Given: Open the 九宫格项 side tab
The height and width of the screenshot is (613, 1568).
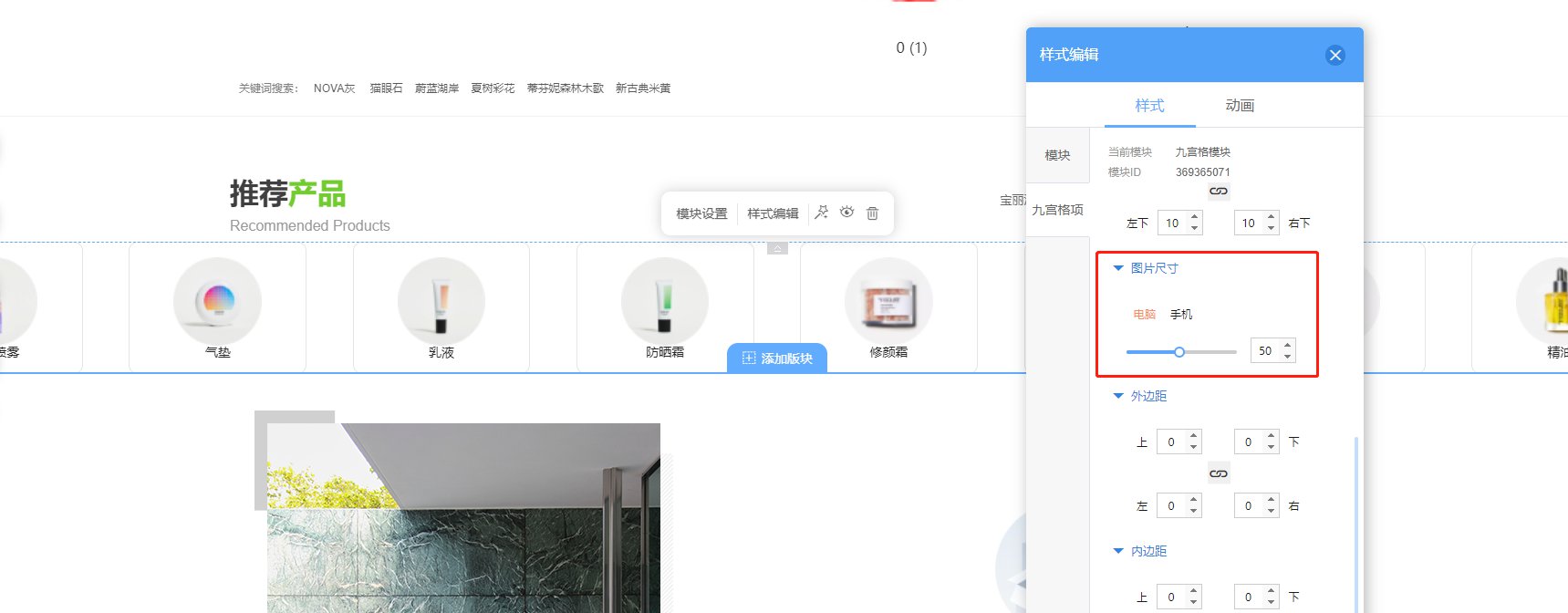Looking at the screenshot, I should pos(1058,210).
